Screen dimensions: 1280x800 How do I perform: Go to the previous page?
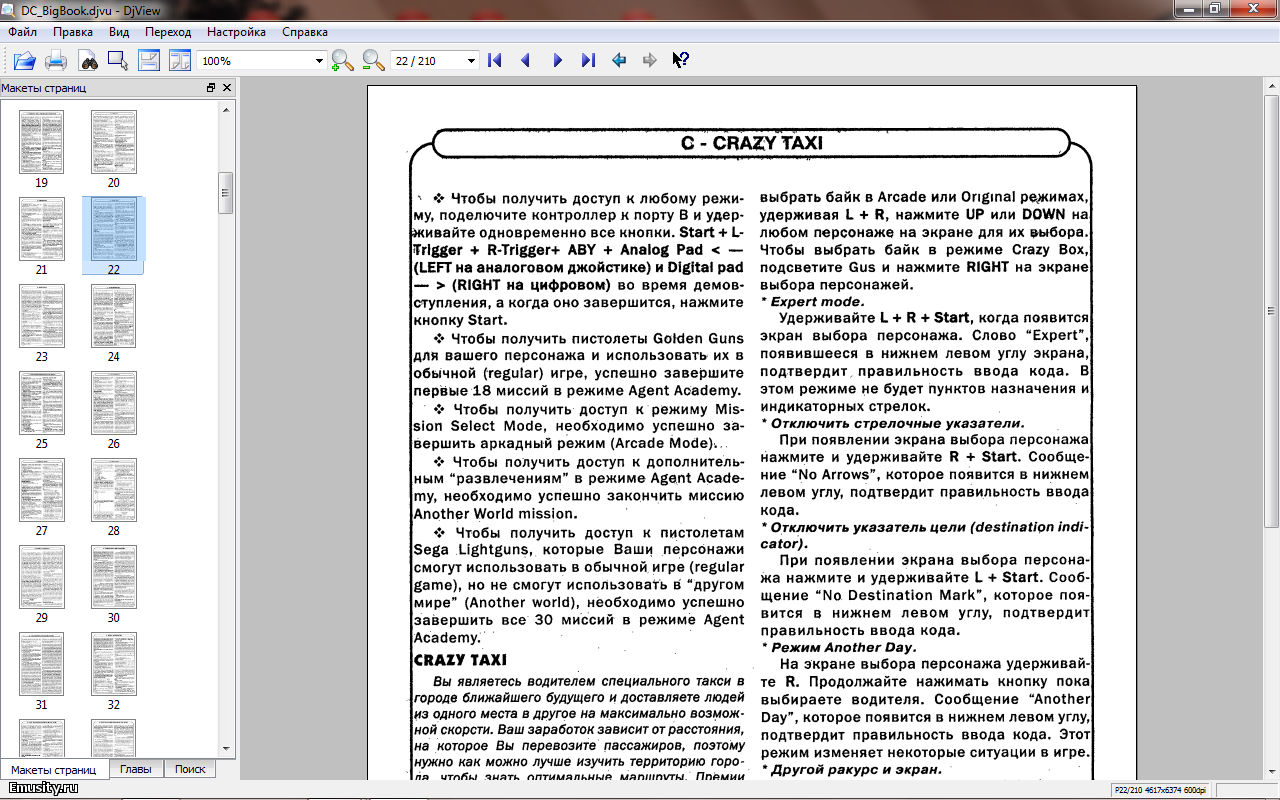[x=525, y=61]
